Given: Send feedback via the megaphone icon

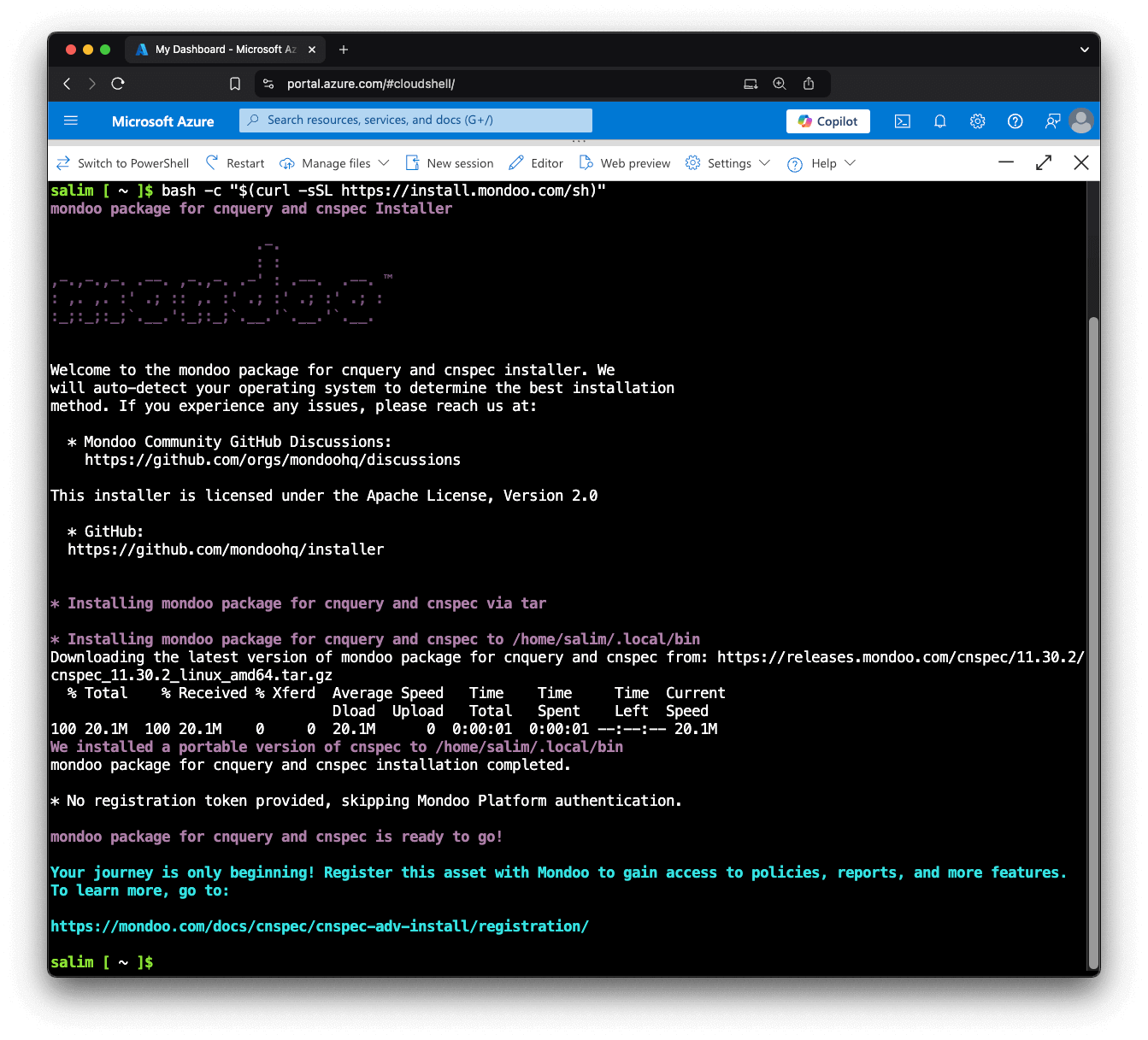Looking at the screenshot, I should click(x=1051, y=120).
